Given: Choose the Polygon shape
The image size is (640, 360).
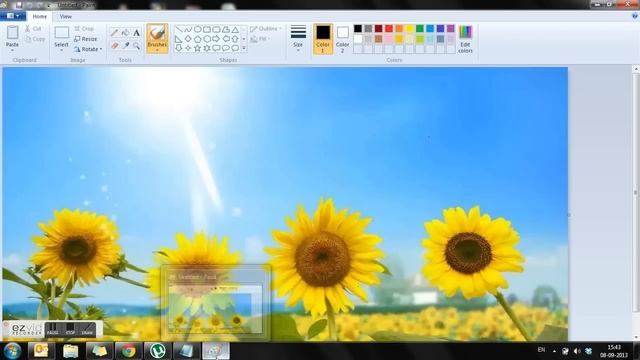Looking at the screenshot, I should click(226, 29).
